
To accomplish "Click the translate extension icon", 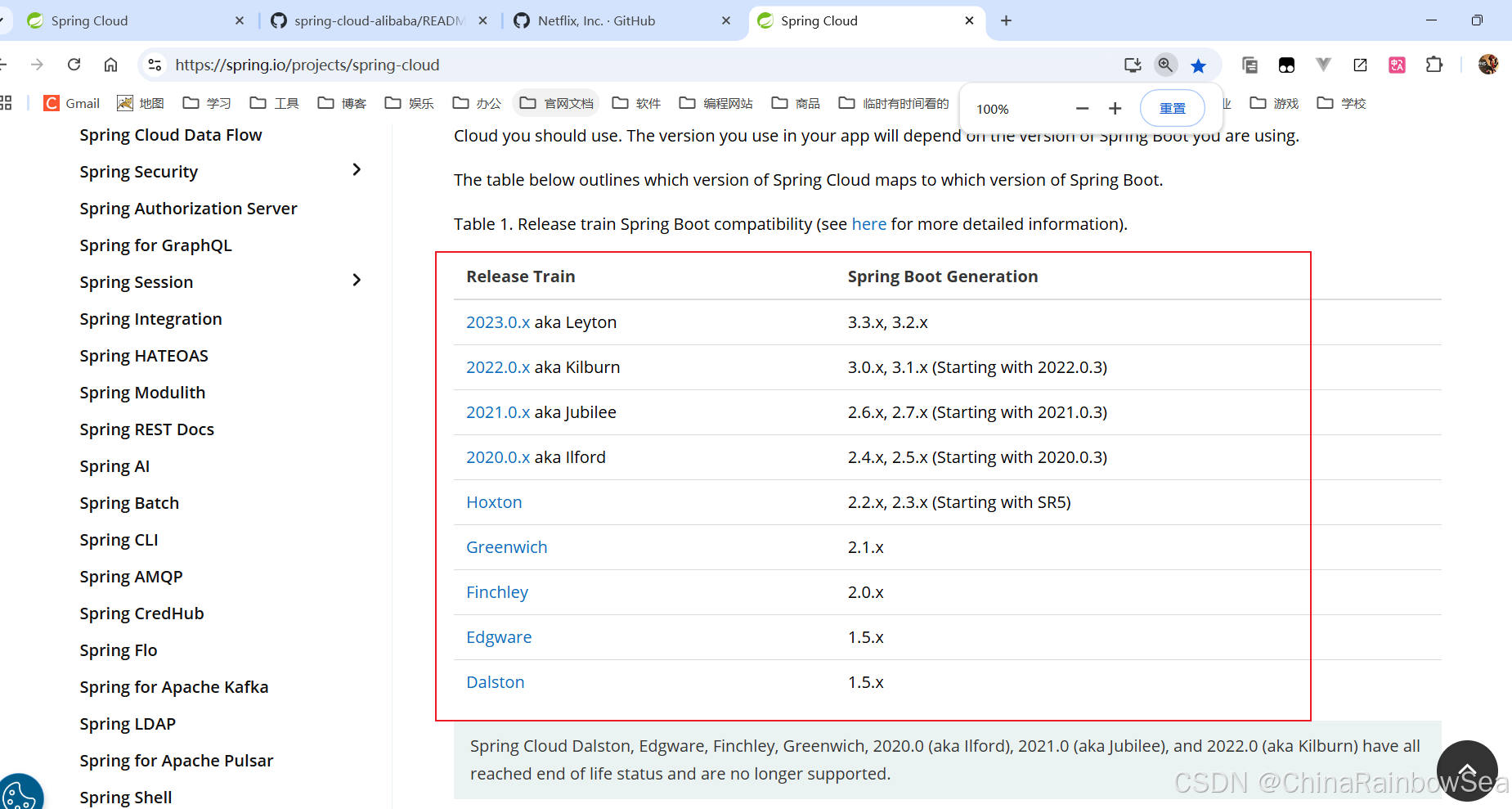I will pyautogui.click(x=1398, y=65).
